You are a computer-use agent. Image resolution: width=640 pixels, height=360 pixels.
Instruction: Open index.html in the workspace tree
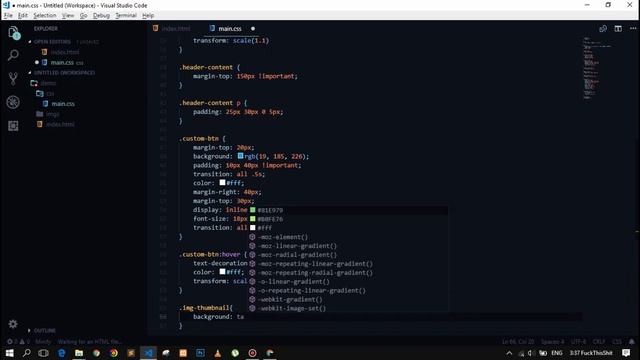pos(60,124)
